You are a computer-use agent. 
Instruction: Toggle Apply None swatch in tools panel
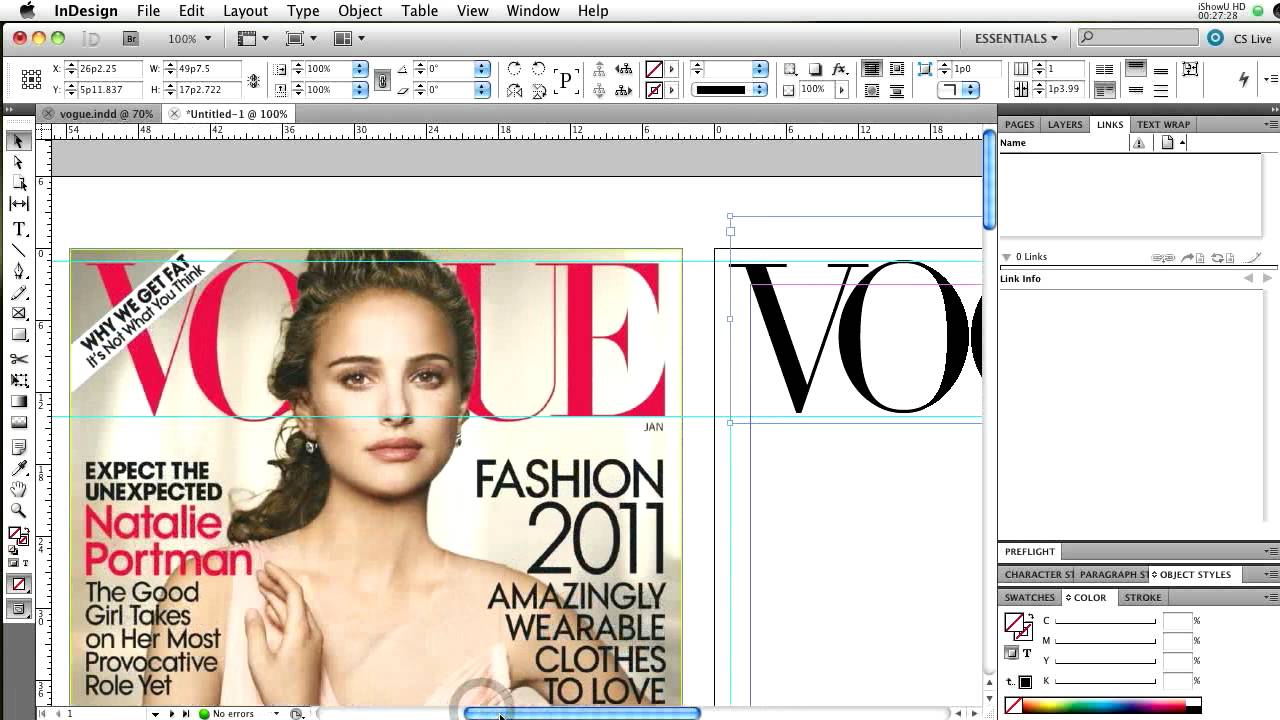click(18, 585)
